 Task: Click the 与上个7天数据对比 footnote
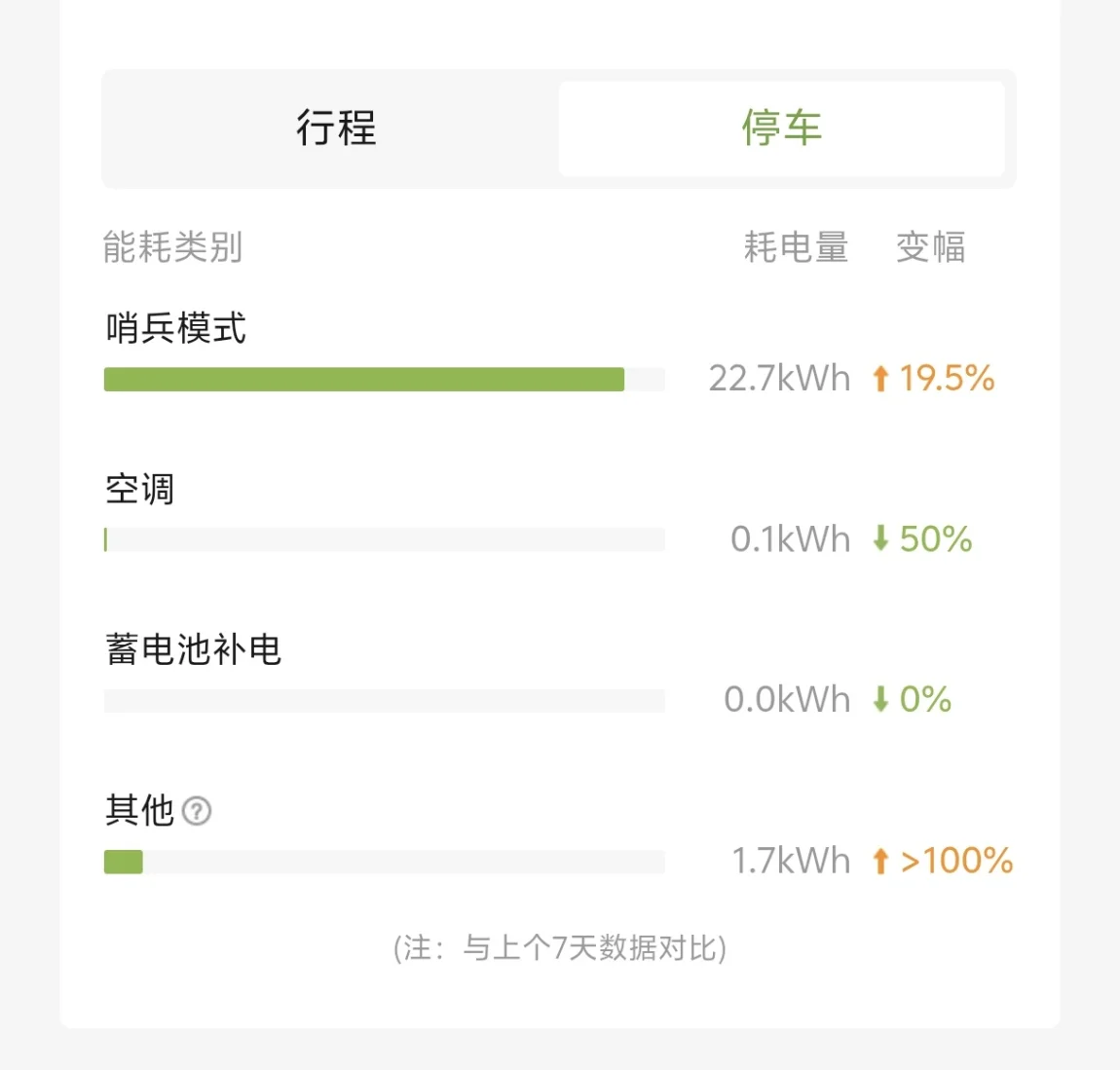tap(560, 947)
